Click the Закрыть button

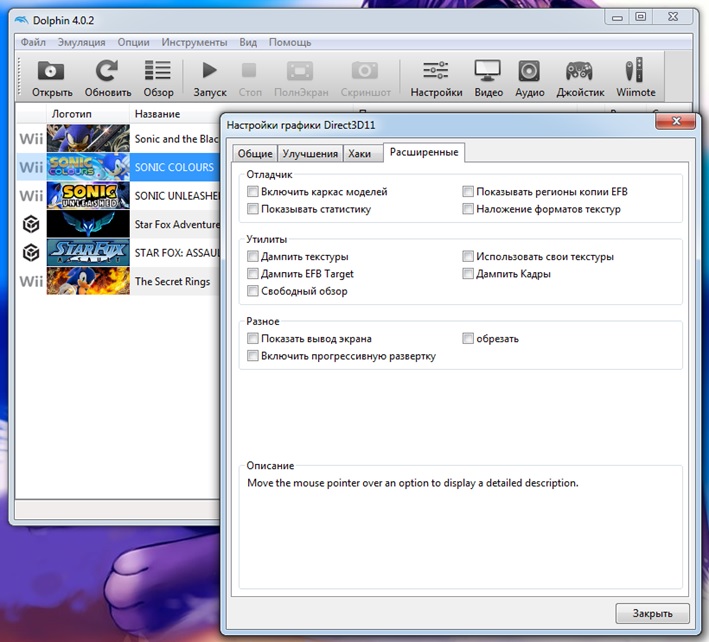(652, 614)
